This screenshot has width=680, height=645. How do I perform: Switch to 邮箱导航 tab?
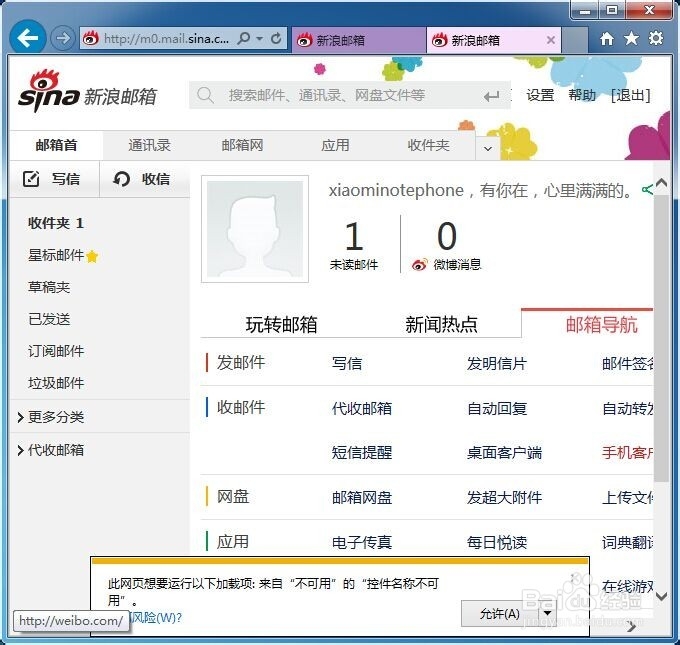point(601,324)
